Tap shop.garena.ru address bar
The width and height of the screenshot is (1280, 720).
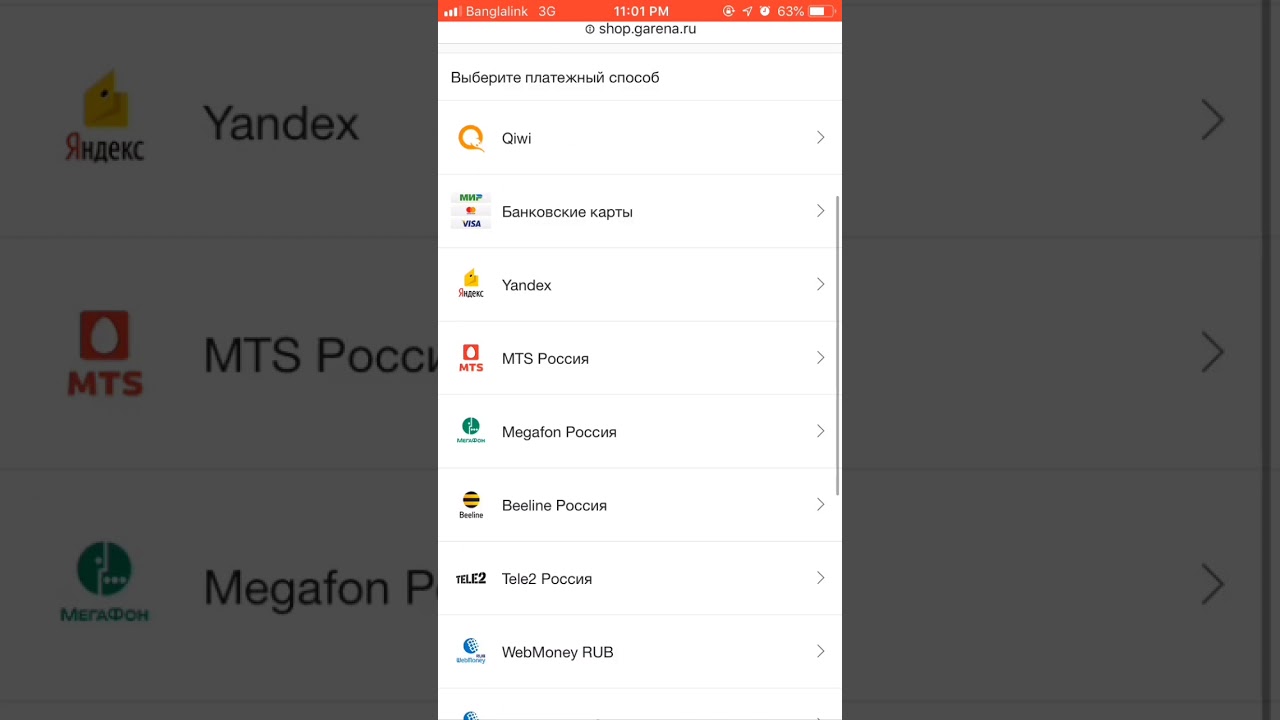click(x=640, y=29)
